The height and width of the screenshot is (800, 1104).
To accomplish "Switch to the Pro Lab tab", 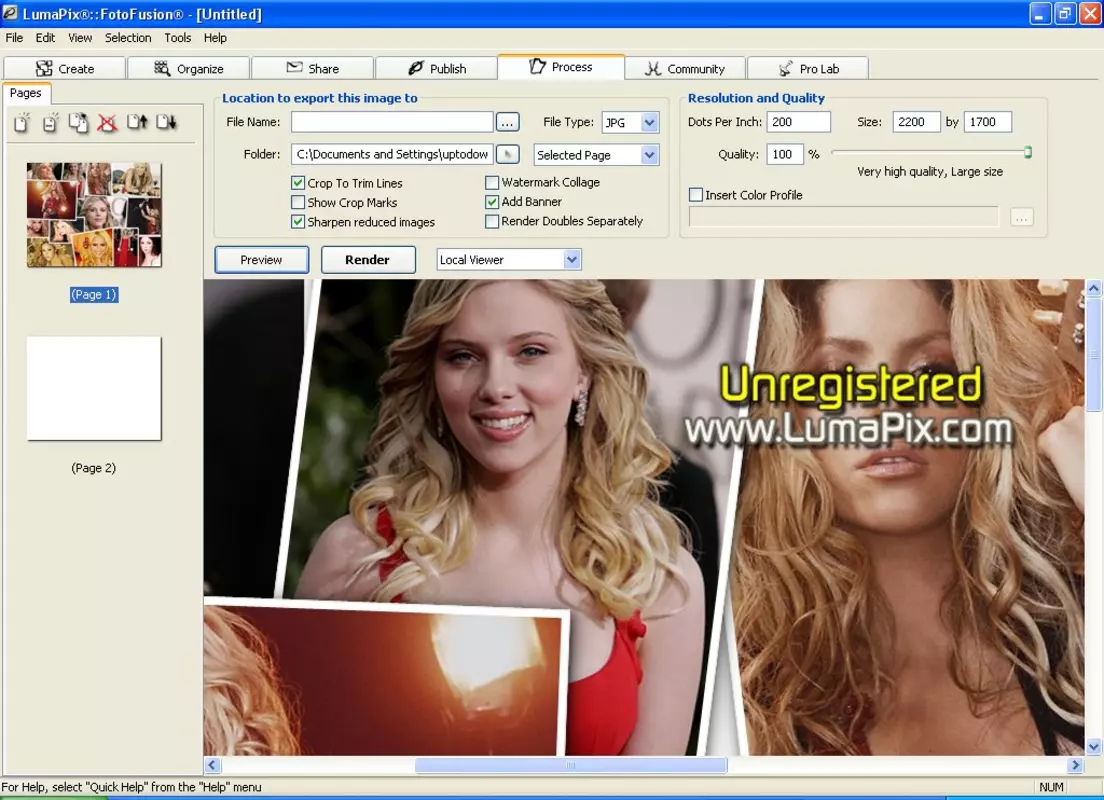I will [808, 68].
